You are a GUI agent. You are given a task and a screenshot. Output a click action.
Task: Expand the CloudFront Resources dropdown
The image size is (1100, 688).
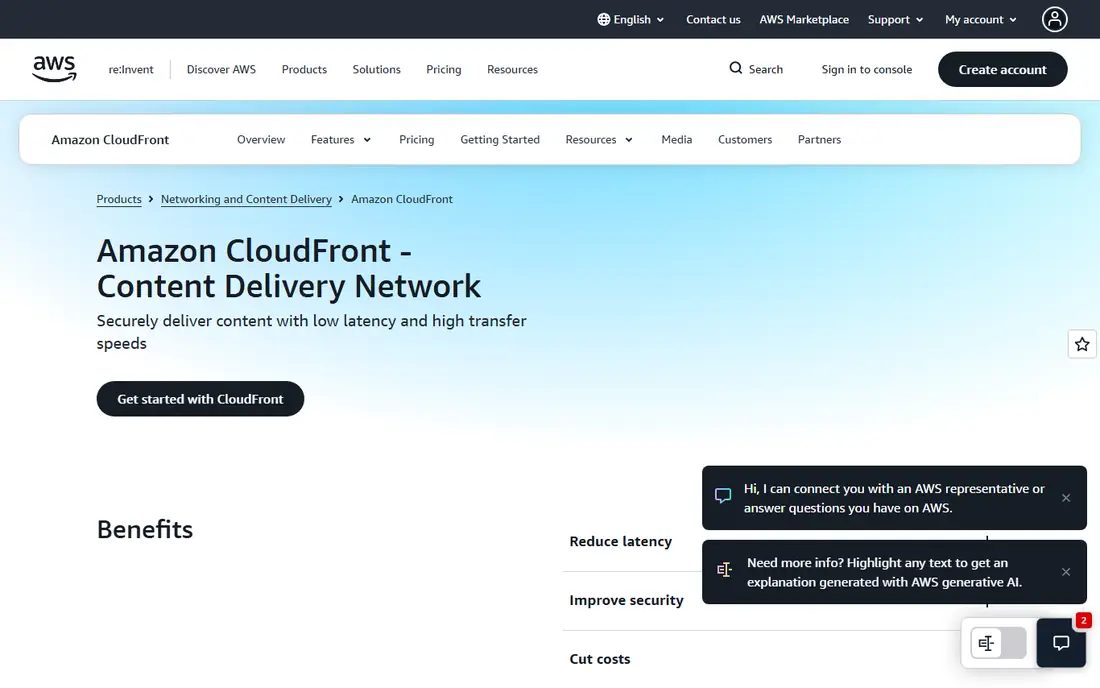[x=599, y=140]
